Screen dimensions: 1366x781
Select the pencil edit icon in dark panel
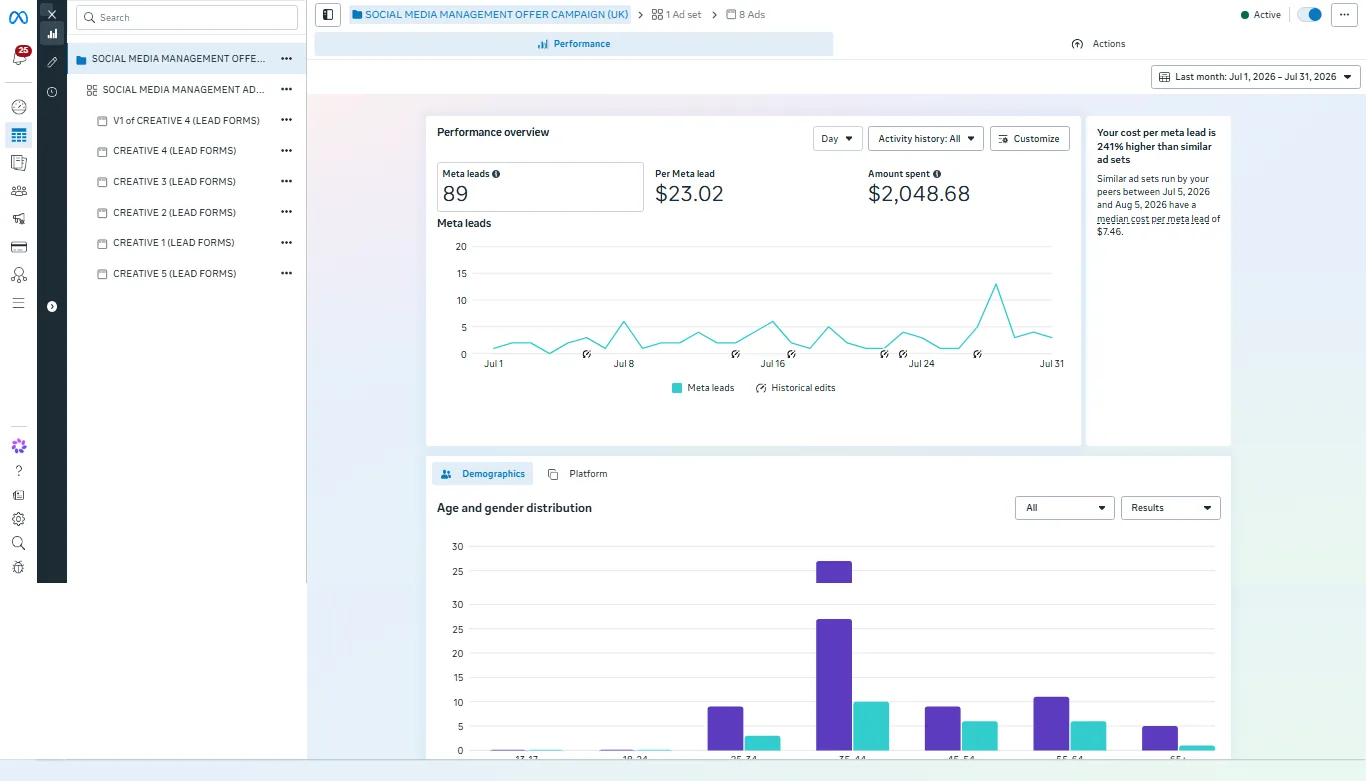click(52, 62)
